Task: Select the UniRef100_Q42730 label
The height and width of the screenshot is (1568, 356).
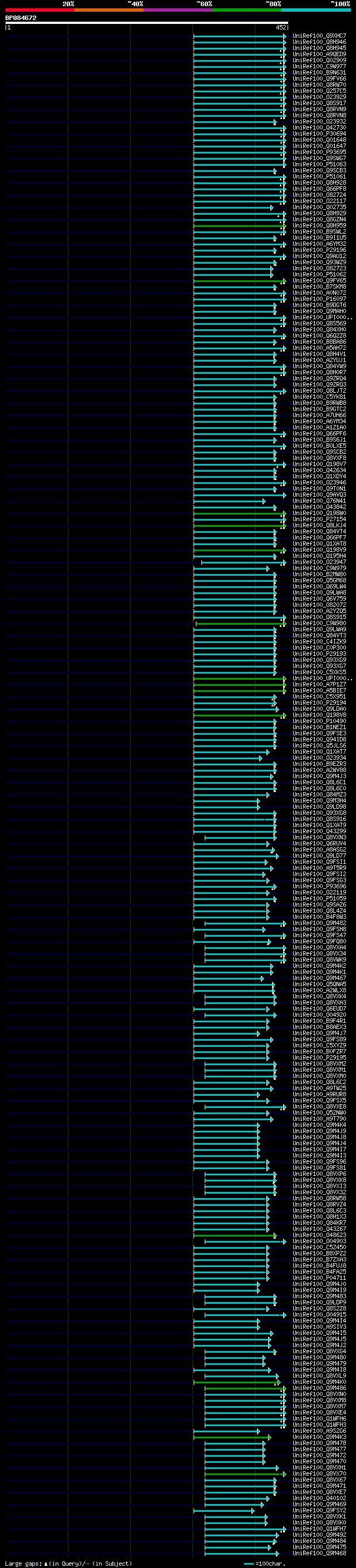Action: click(319, 128)
